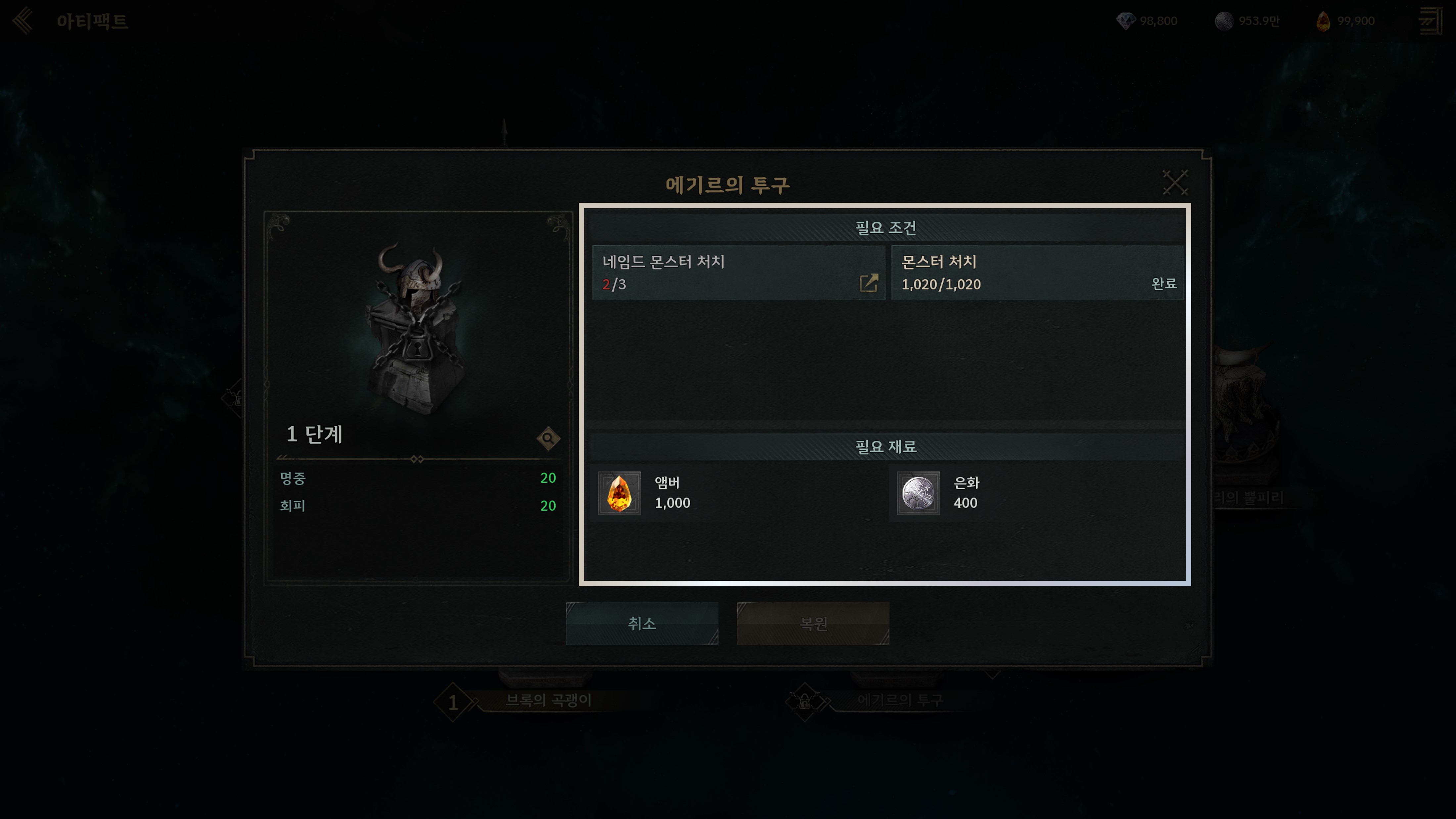The height and width of the screenshot is (819, 1456).
Task: Close the 에기르의 투구 dialog
Action: coord(1175,182)
